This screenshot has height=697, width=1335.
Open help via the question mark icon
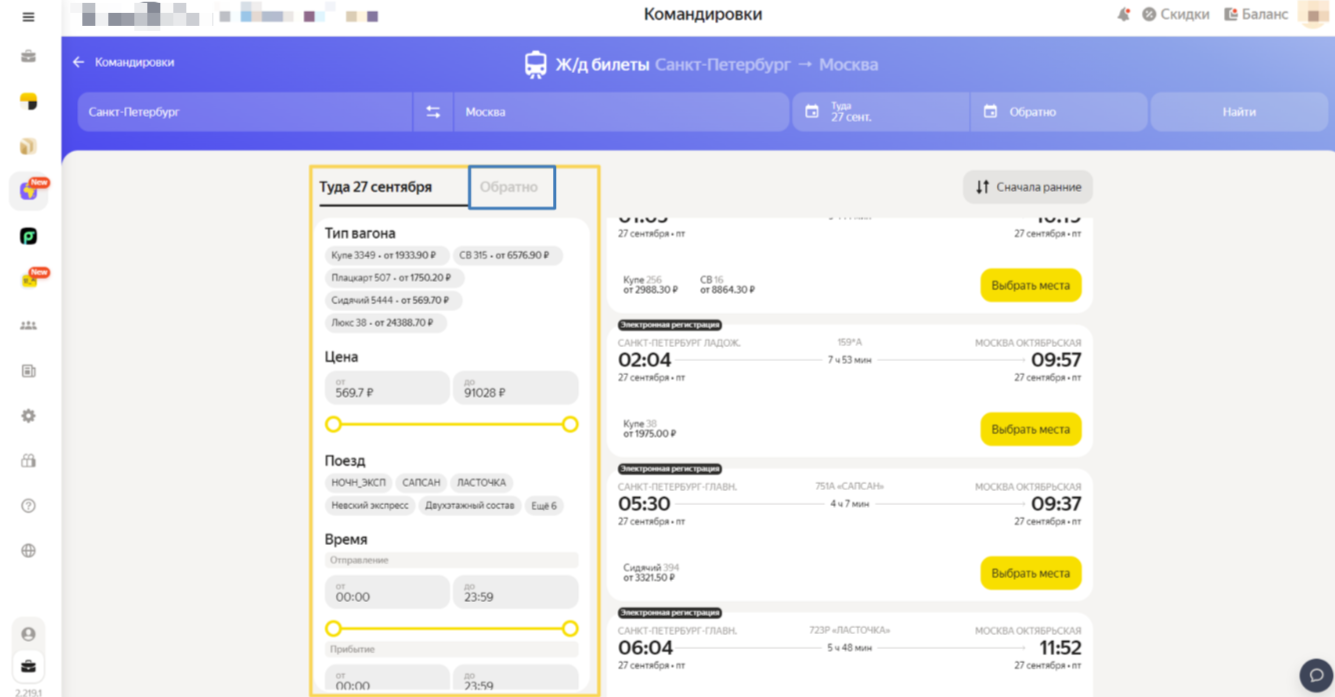(28, 506)
